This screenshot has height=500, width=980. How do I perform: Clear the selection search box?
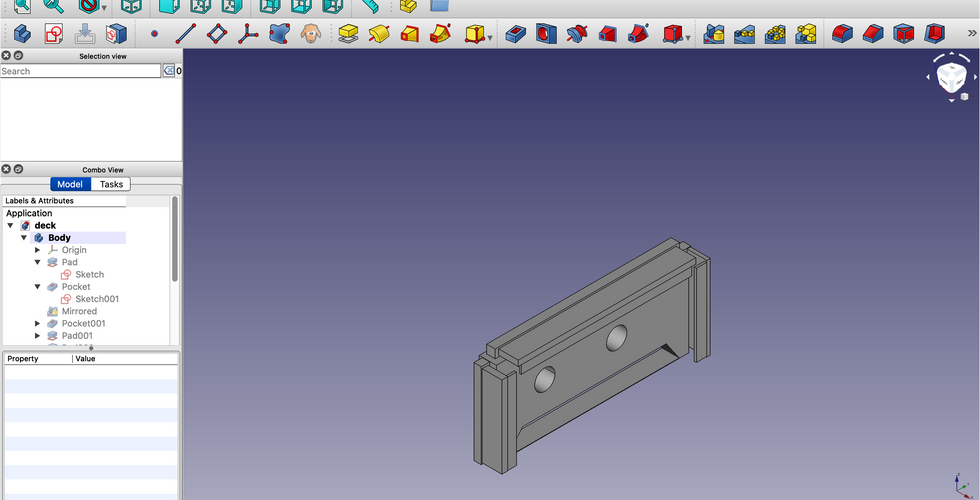click(x=168, y=71)
